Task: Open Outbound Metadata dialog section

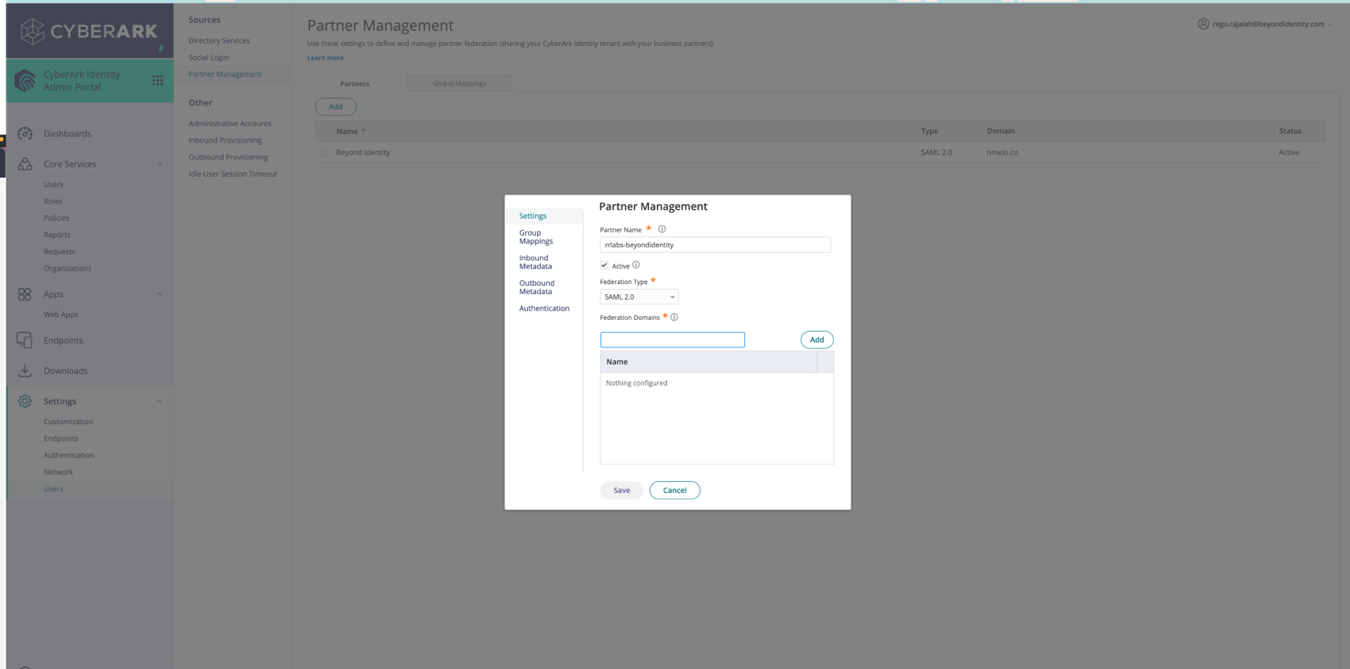Action: tap(536, 287)
